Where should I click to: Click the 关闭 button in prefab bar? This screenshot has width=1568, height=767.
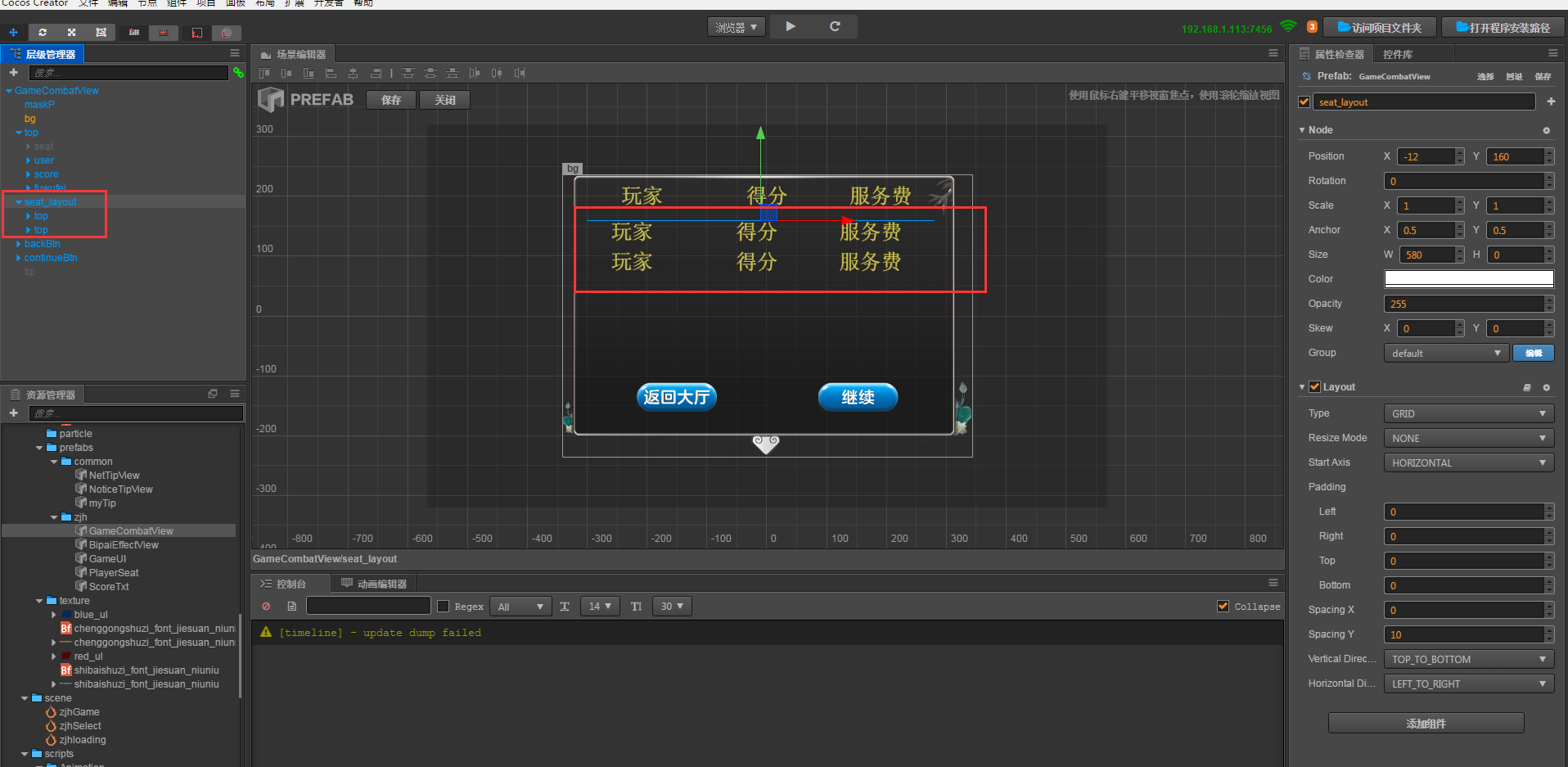click(445, 100)
